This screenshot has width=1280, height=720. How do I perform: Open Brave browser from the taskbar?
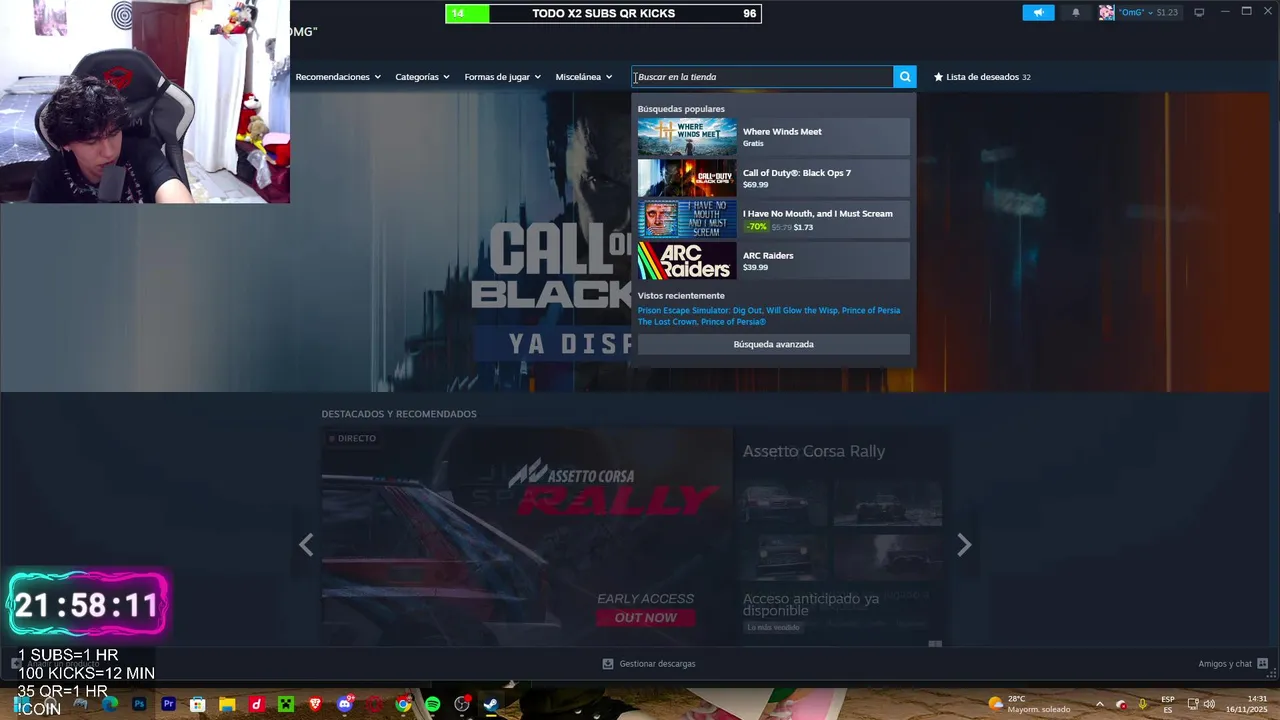[315, 704]
